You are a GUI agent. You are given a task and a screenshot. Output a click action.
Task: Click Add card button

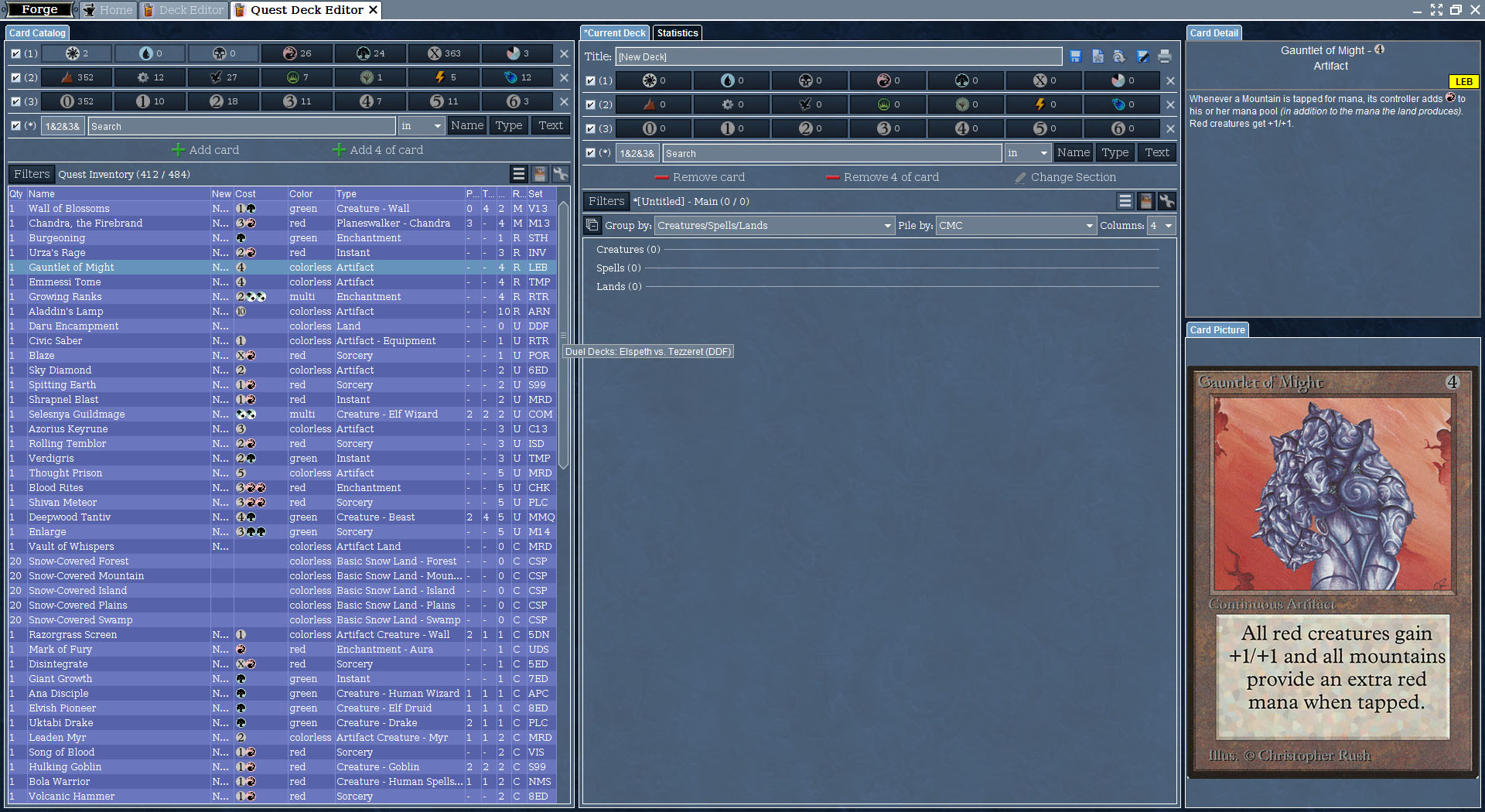click(206, 150)
